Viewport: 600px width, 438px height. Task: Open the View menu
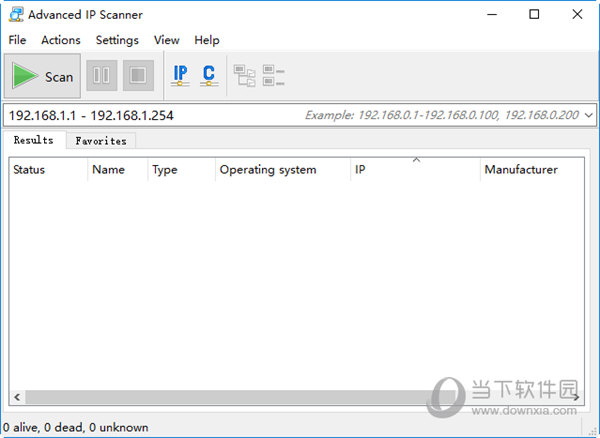pyautogui.click(x=166, y=40)
